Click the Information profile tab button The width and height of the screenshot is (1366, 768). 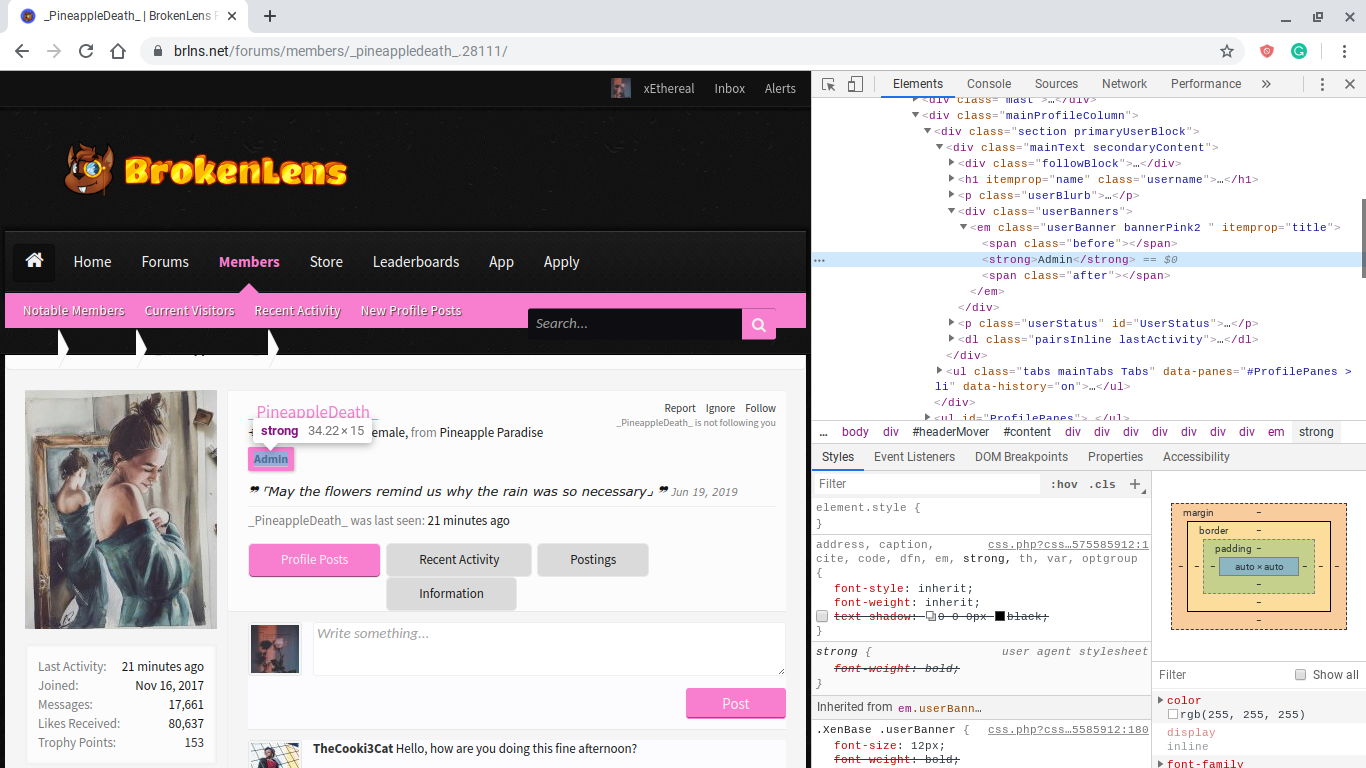(451, 593)
